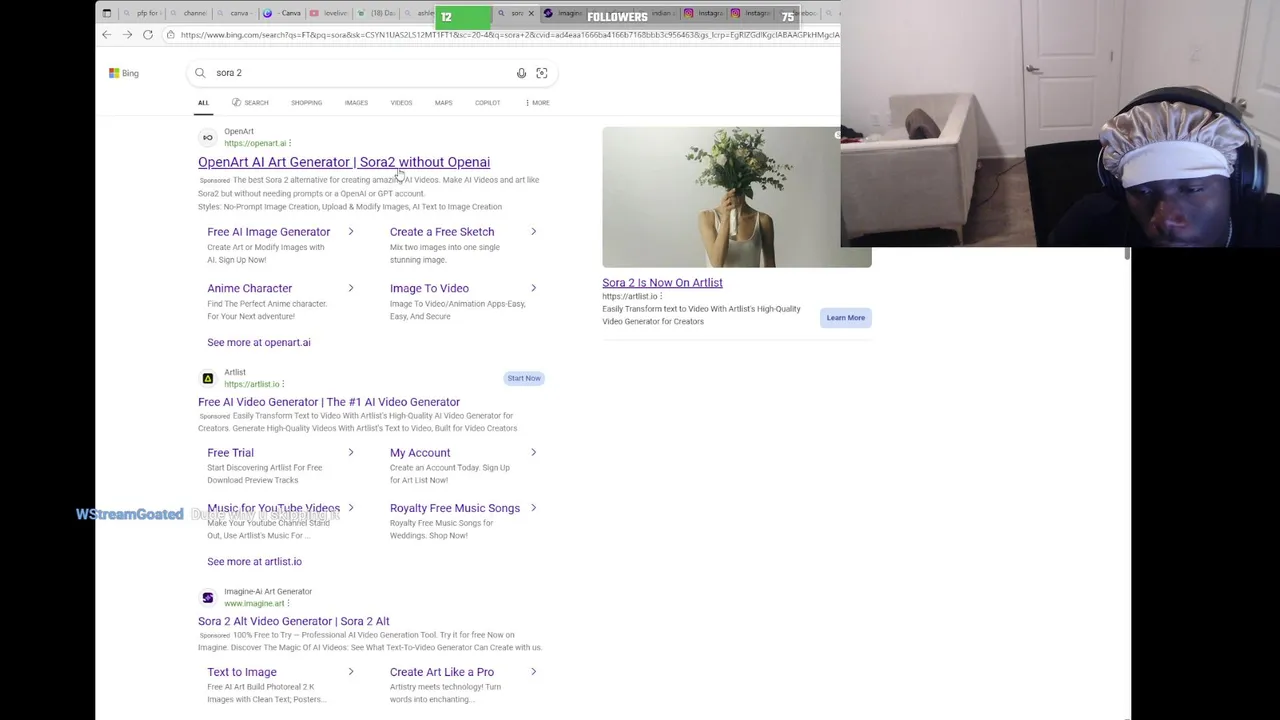Open the 'More' search filter menu
The width and height of the screenshot is (1280, 720).
pos(537,103)
